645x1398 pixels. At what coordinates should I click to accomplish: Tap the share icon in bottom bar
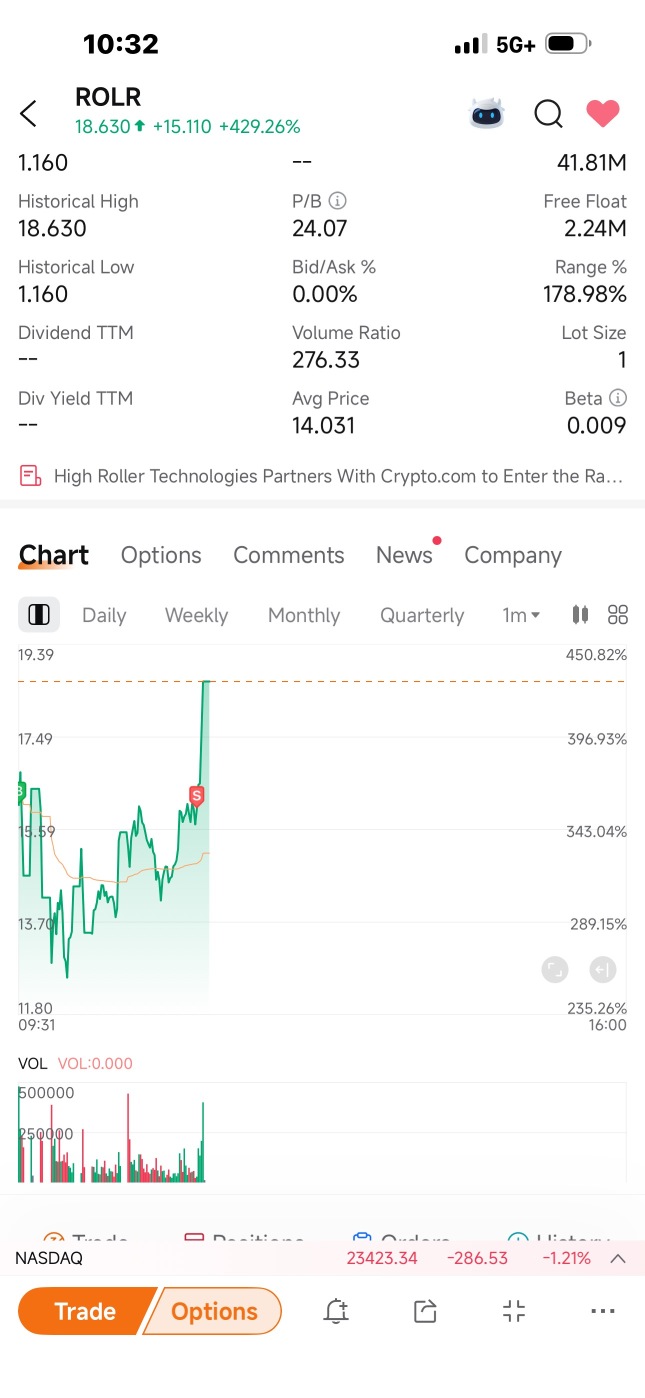tap(425, 1311)
